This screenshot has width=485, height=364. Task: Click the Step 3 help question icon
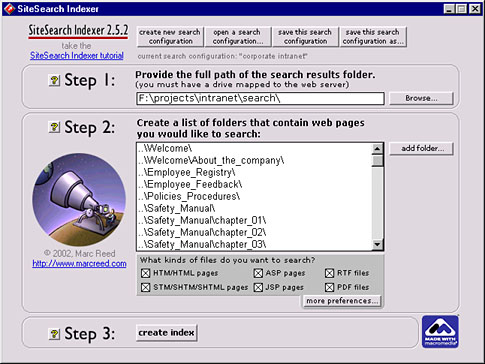tap(54, 334)
